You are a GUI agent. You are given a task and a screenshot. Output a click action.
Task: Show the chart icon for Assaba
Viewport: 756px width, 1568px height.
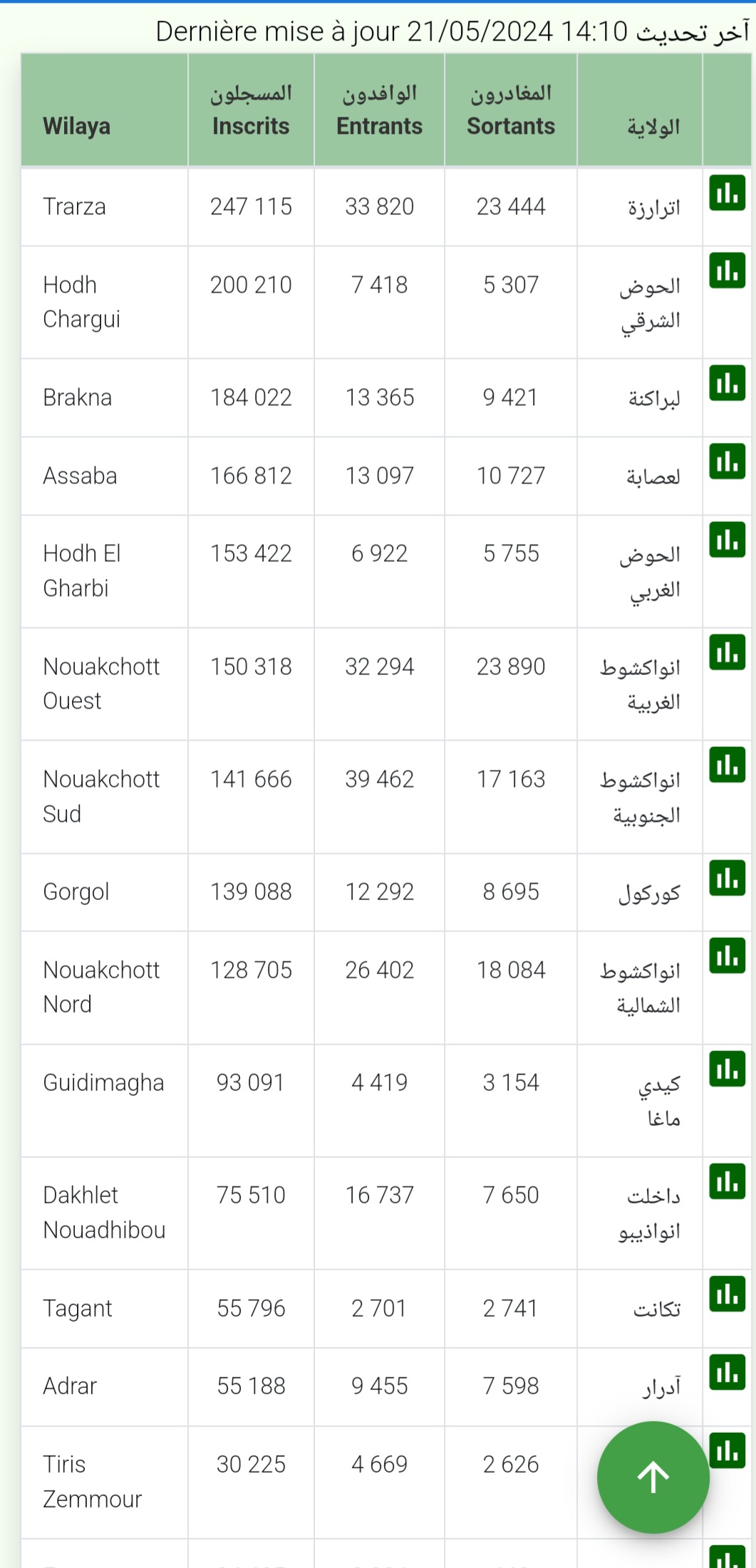tap(727, 461)
